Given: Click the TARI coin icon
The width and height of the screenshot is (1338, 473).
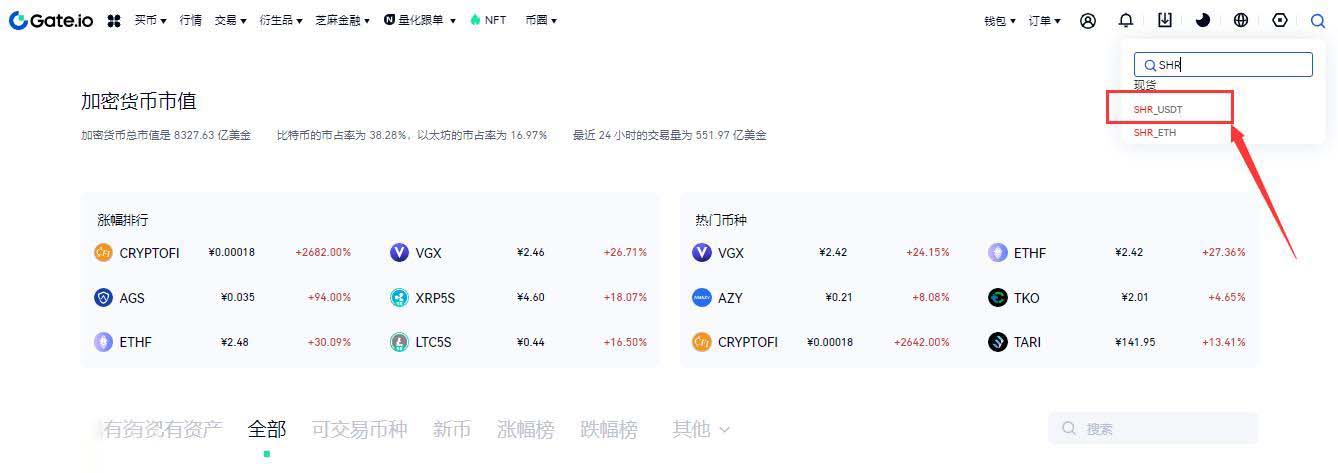Looking at the screenshot, I should (x=998, y=342).
